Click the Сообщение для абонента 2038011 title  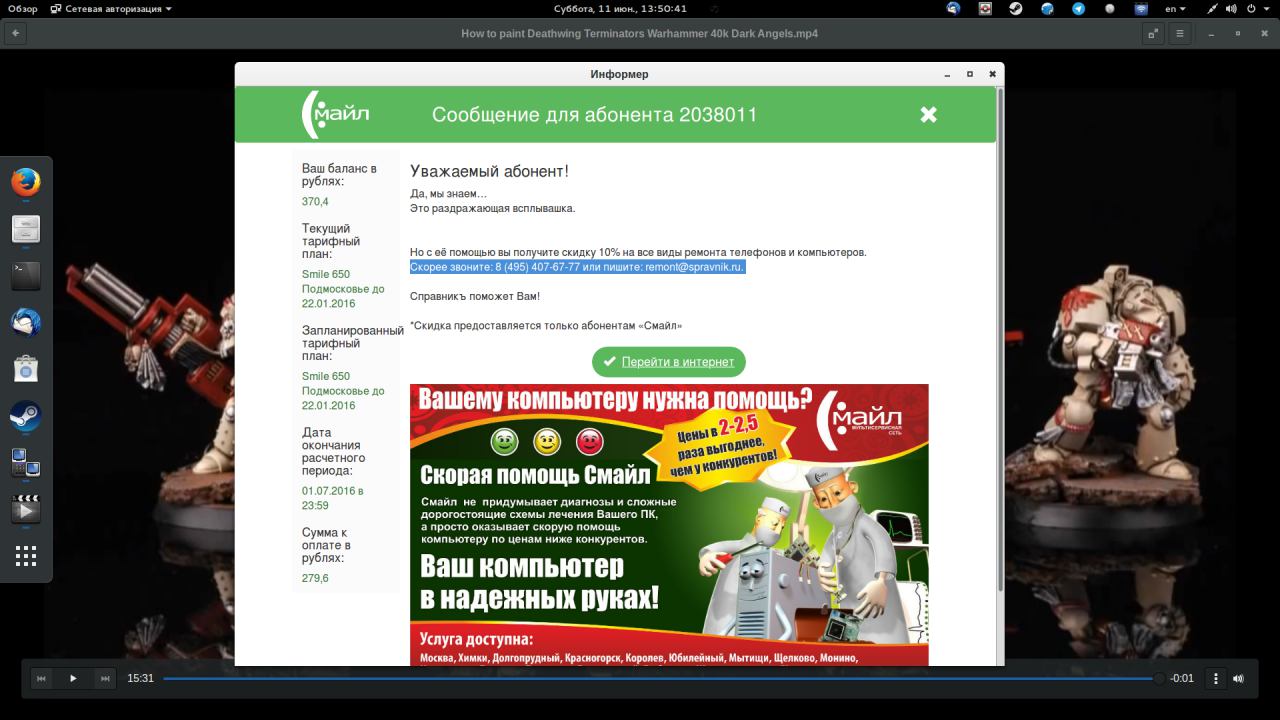(595, 115)
